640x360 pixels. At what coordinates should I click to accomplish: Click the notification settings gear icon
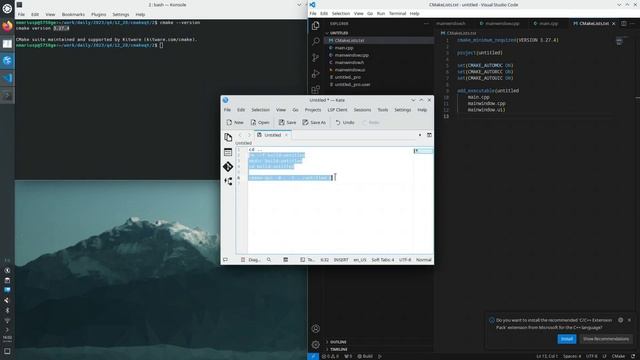pyautogui.click(x=620, y=320)
